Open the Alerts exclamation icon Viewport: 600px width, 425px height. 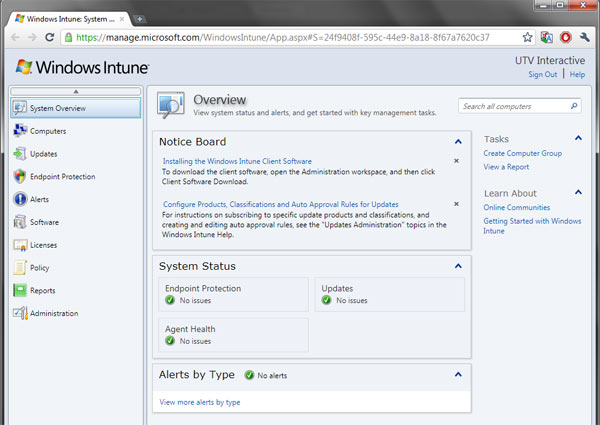coord(20,199)
